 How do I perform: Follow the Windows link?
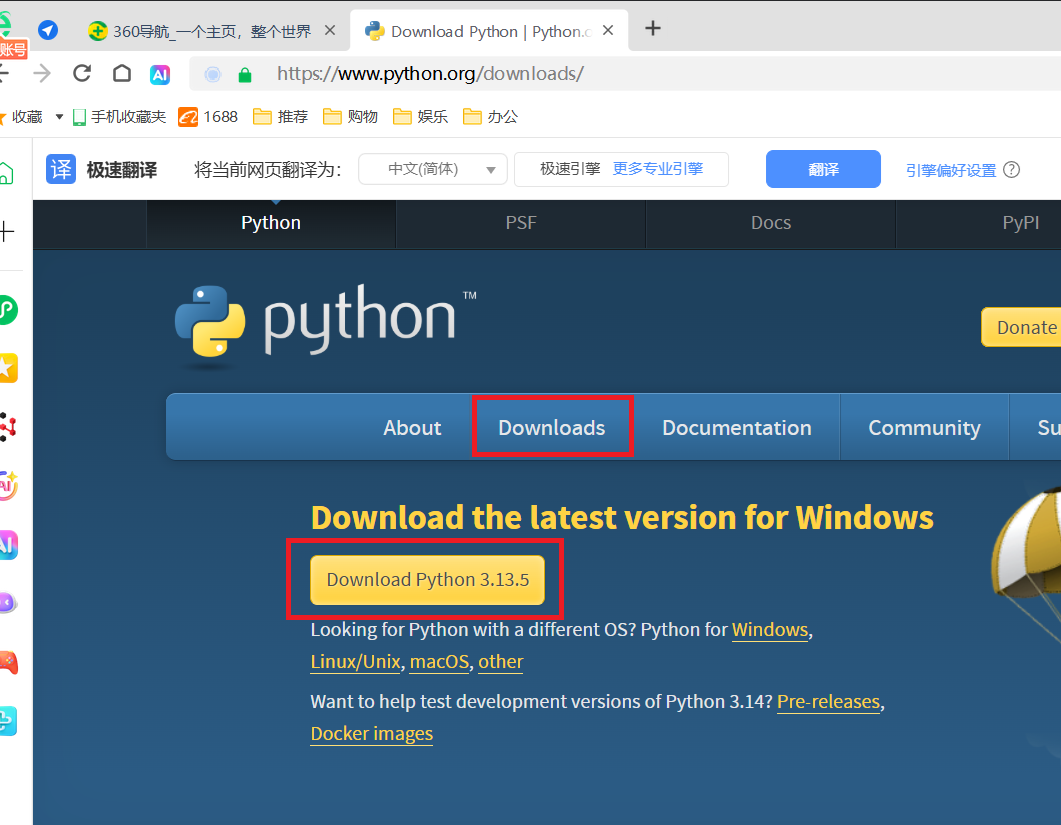770,630
